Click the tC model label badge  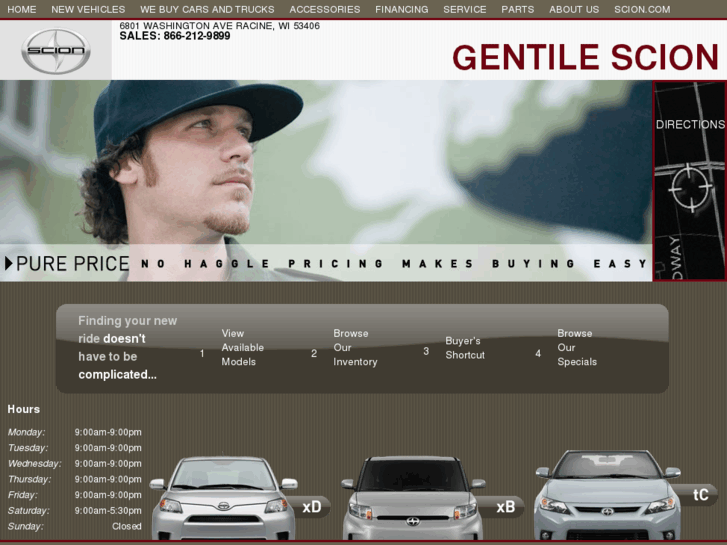coord(700,495)
